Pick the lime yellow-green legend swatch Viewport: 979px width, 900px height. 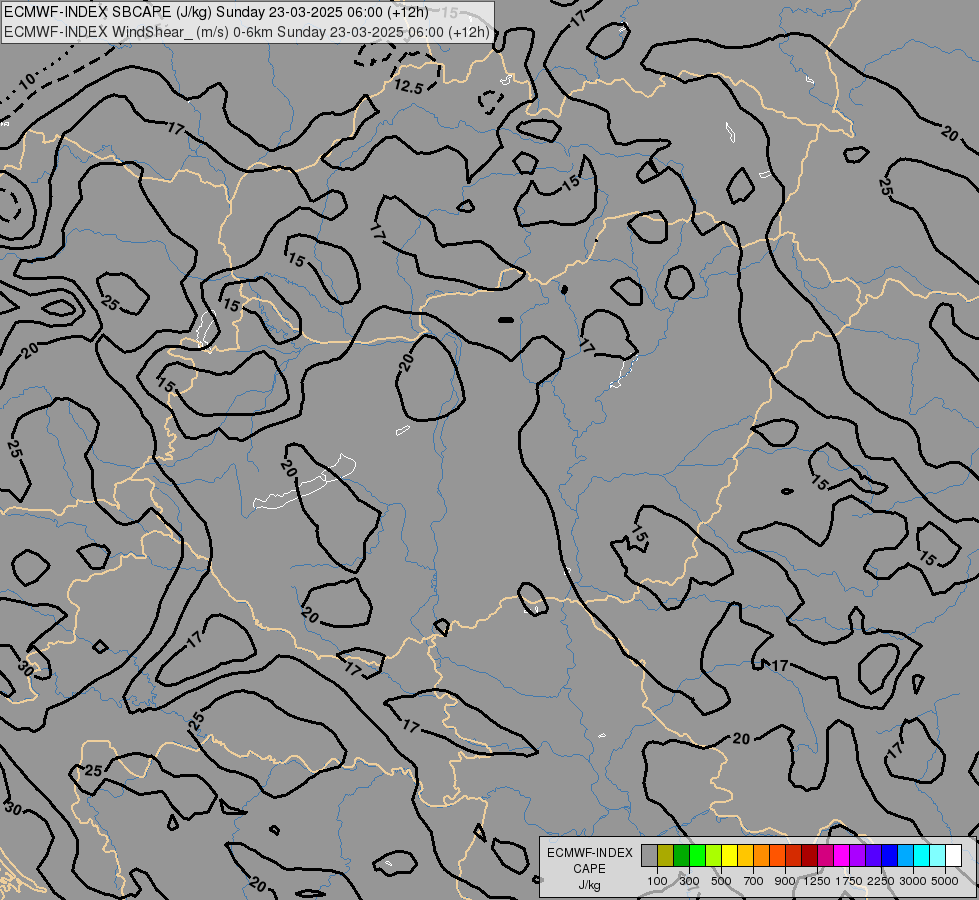714,856
